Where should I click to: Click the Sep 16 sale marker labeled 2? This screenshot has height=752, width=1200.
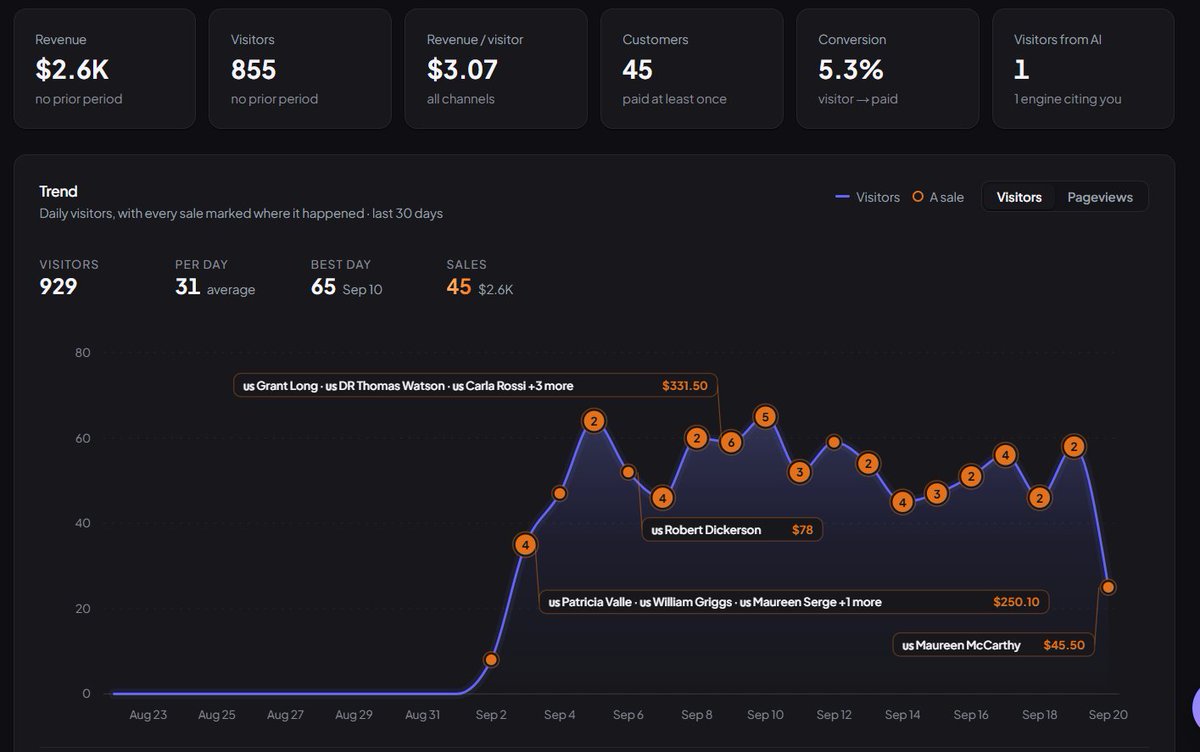(971, 476)
